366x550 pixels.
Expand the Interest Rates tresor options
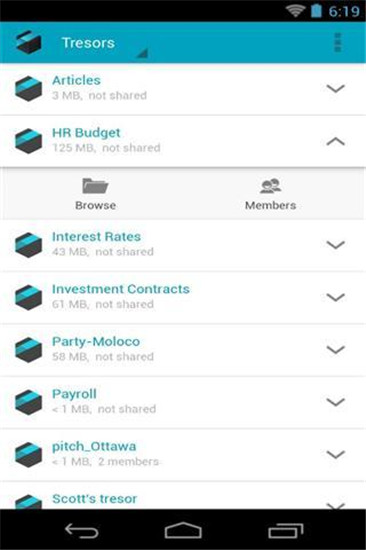pos(335,244)
